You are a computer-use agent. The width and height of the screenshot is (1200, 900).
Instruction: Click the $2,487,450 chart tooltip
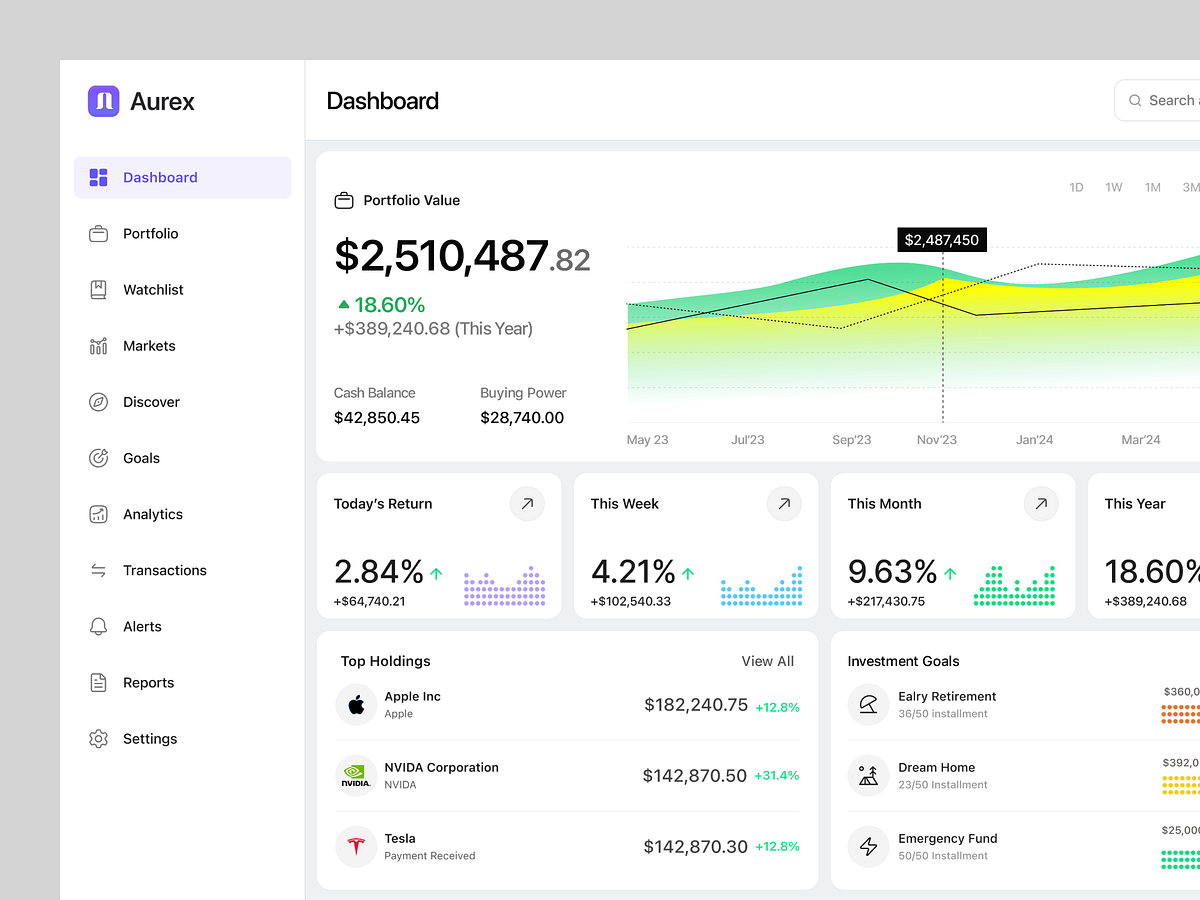[x=942, y=240]
